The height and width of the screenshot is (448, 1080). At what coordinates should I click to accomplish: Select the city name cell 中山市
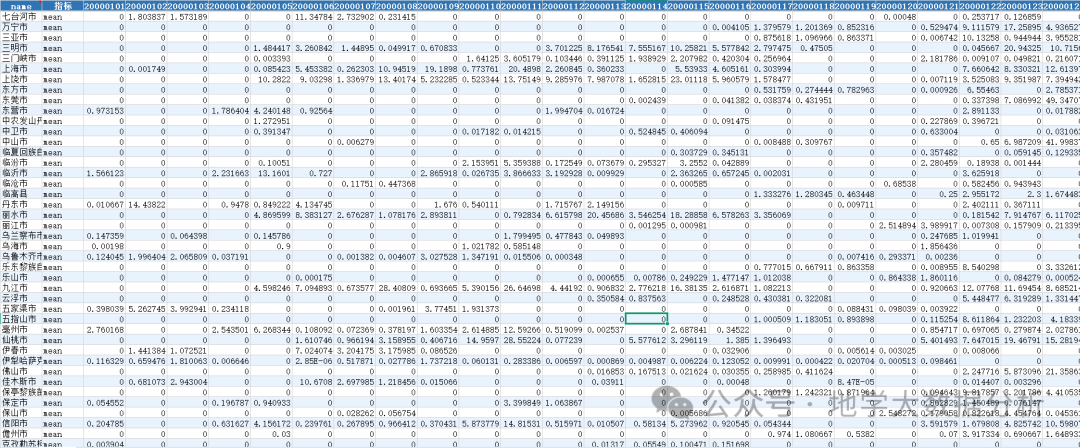21,141
